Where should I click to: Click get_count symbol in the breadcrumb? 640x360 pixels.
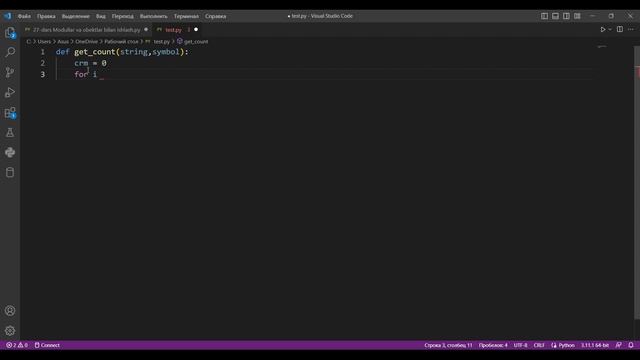click(196, 42)
